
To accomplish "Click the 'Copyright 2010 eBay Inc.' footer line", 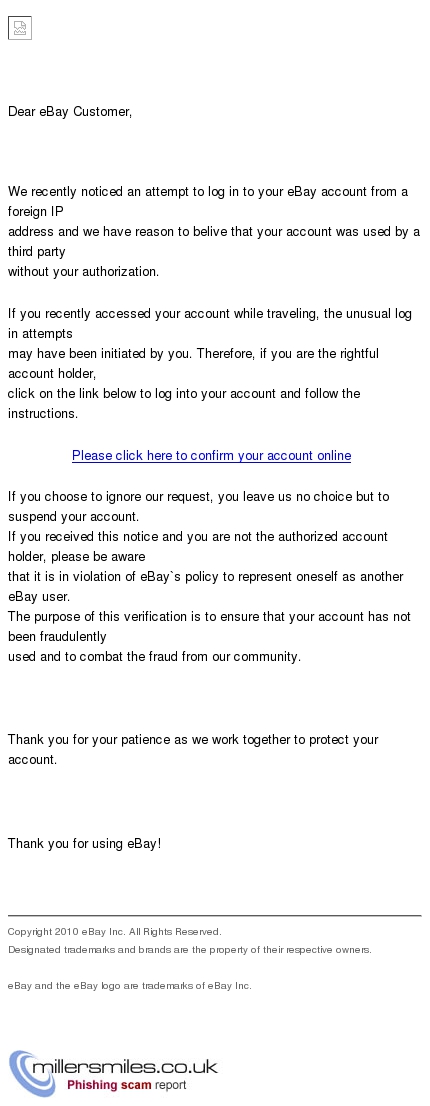I will pyautogui.click(x=115, y=932).
